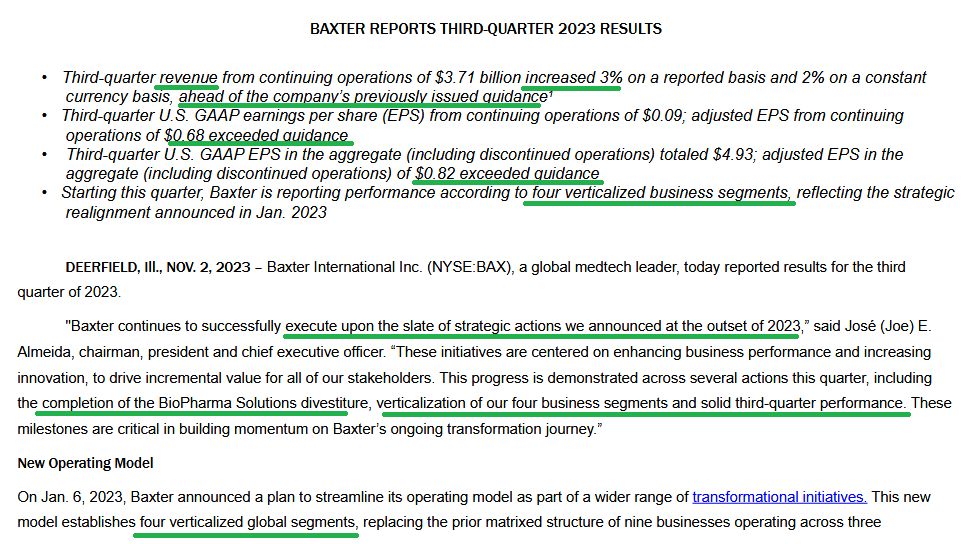967x544 pixels.
Task: Click the phrase '$0.82 exceeded guidance'
Action: click(507, 174)
